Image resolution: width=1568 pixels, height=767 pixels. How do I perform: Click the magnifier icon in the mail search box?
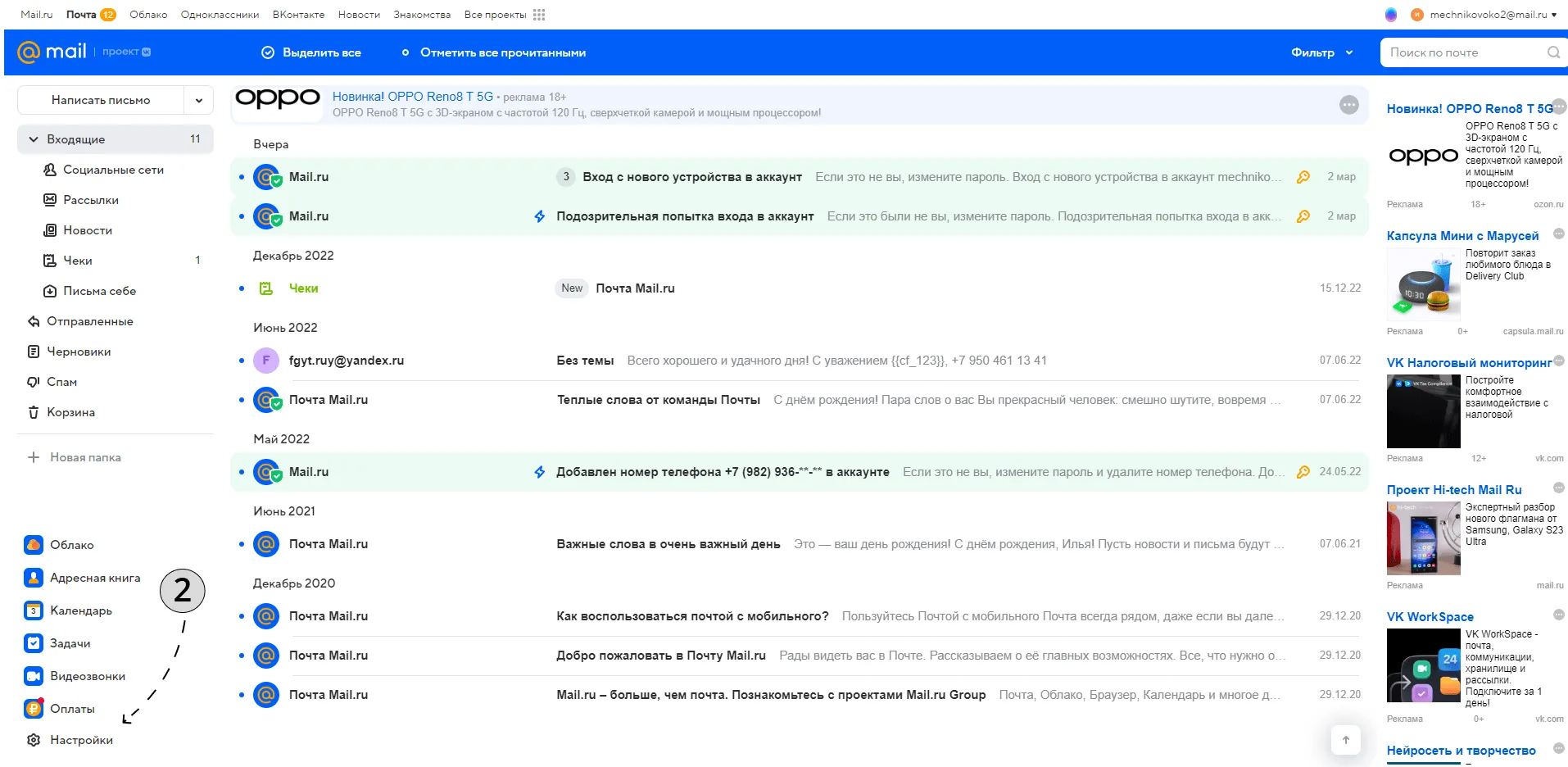1553,52
